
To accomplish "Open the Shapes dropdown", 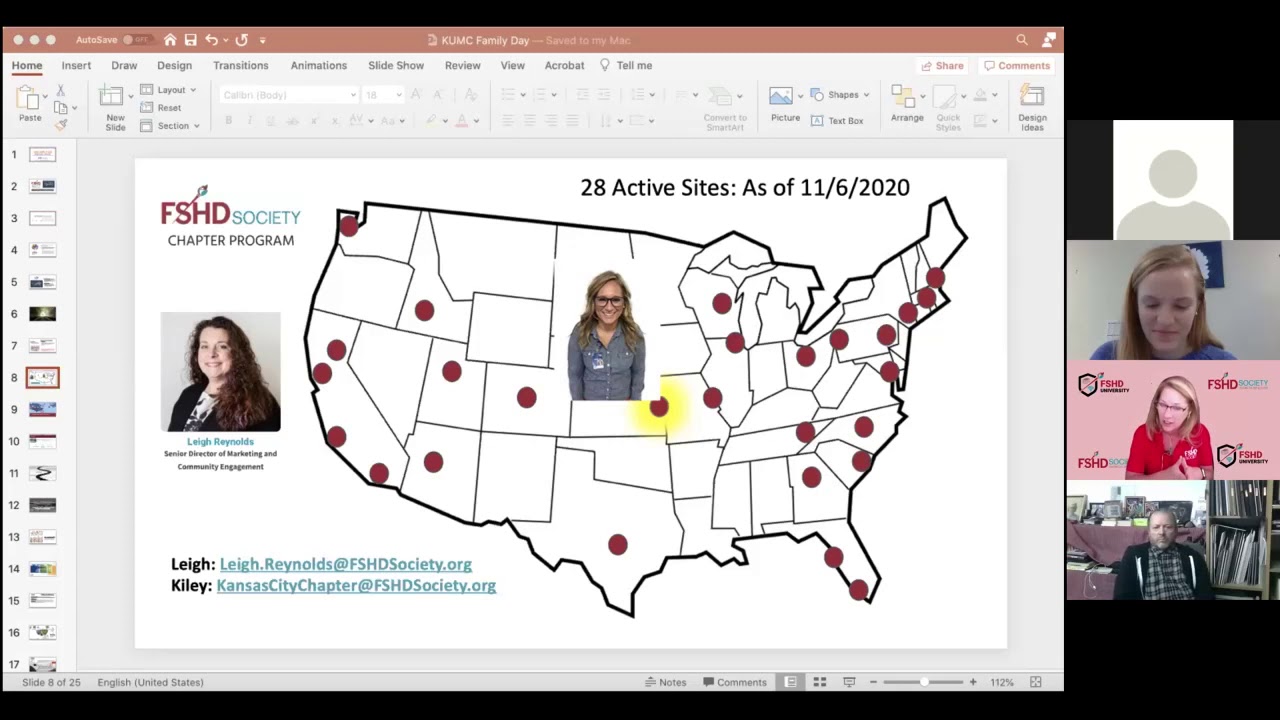I will 840,95.
